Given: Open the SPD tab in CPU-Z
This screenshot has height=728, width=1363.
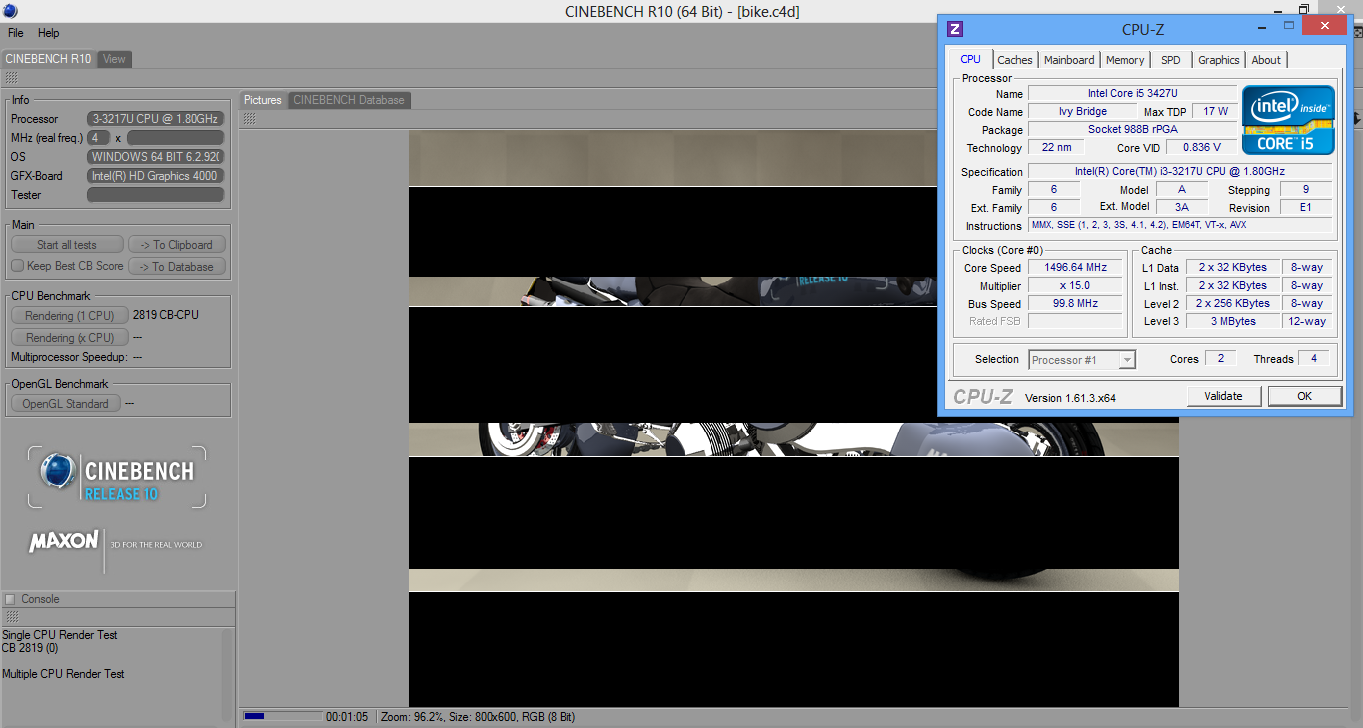Looking at the screenshot, I should click(1171, 60).
